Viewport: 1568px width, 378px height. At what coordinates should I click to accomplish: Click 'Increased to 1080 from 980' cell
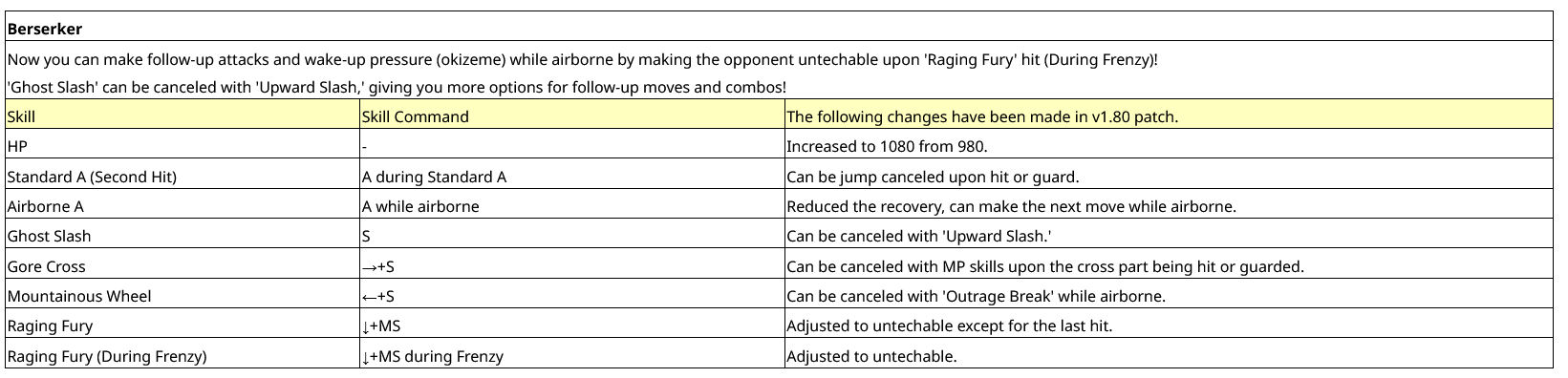pos(1169,146)
